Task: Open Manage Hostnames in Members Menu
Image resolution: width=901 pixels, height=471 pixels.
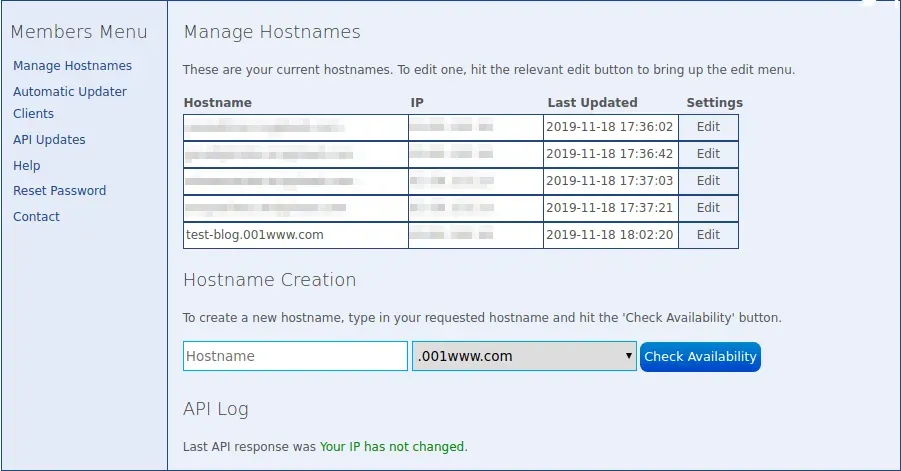Action: 72,65
